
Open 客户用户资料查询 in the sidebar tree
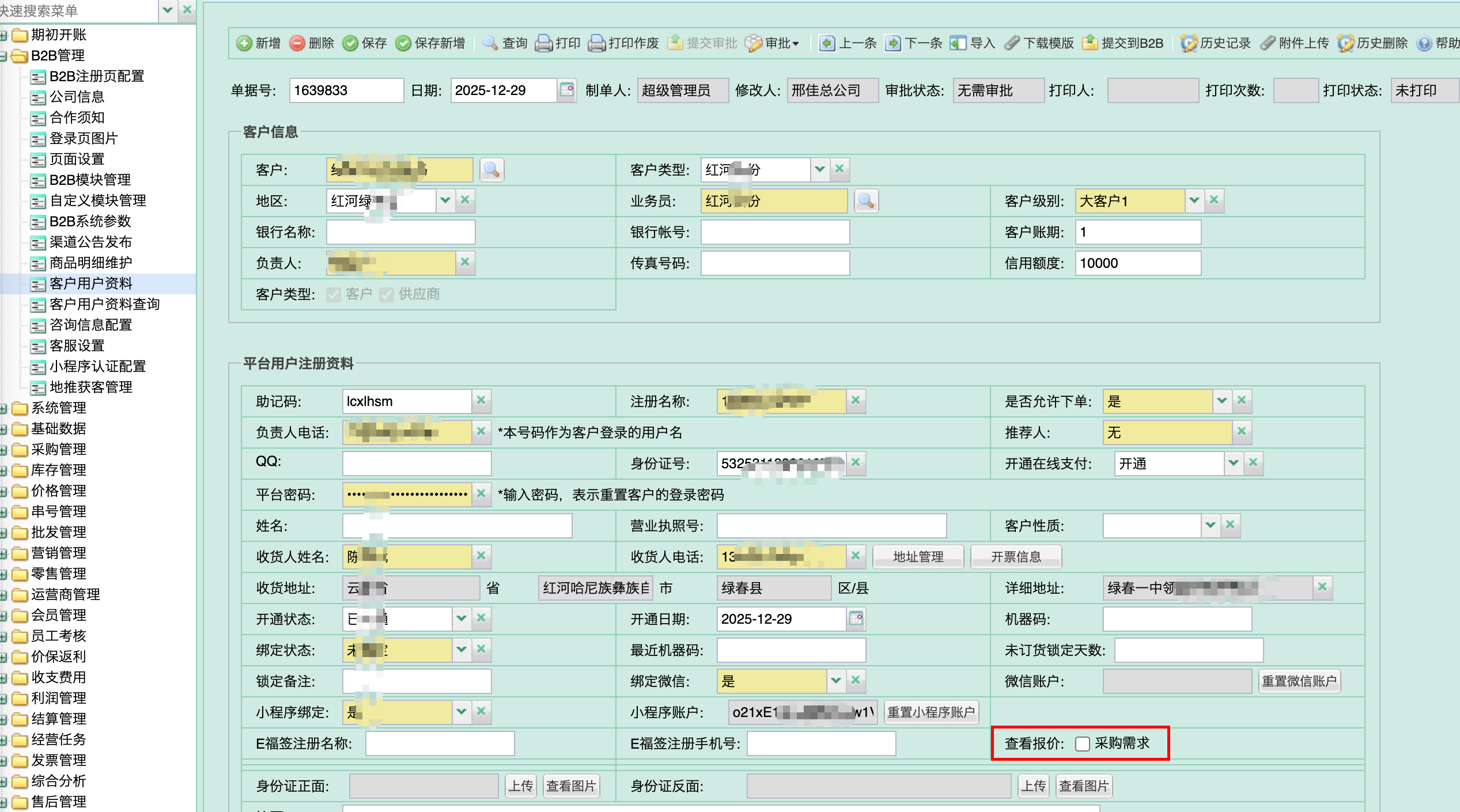click(104, 304)
